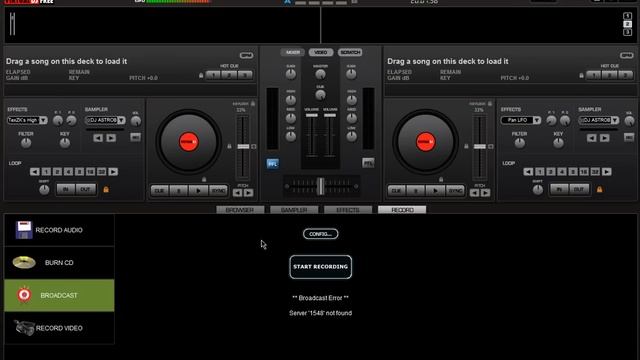
Task: Click the CONFIG button
Action: click(320, 234)
